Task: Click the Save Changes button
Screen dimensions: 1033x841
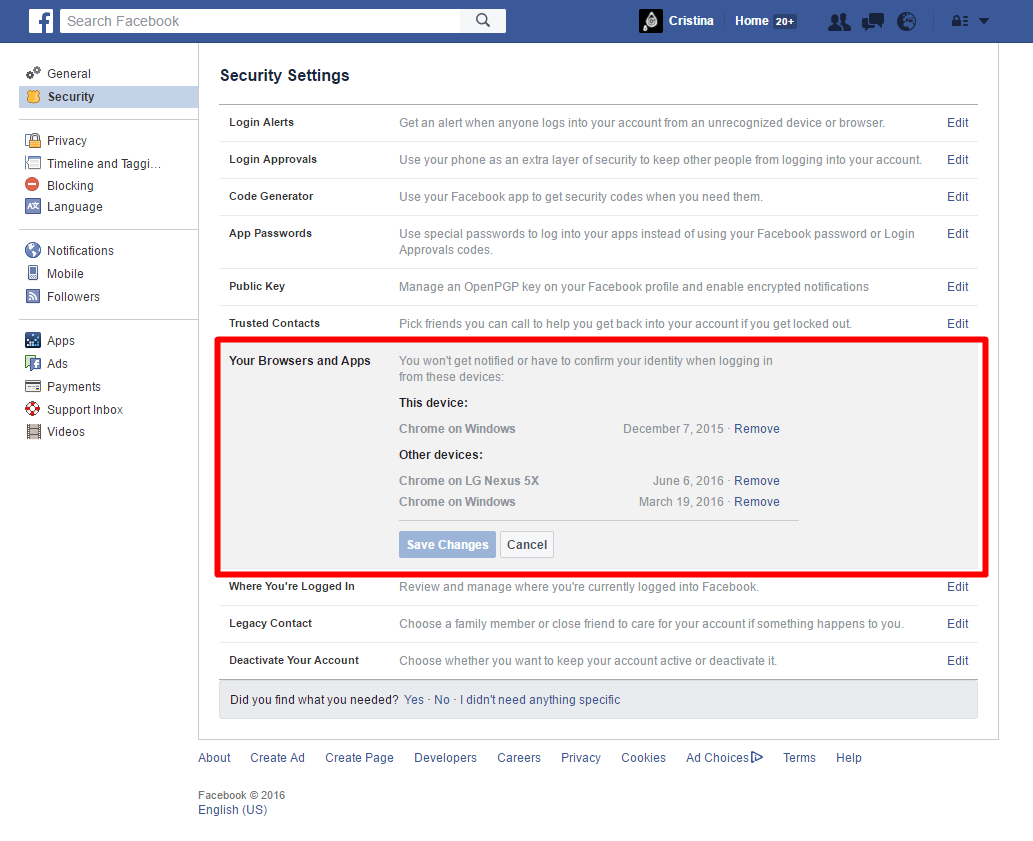Action: 447,545
